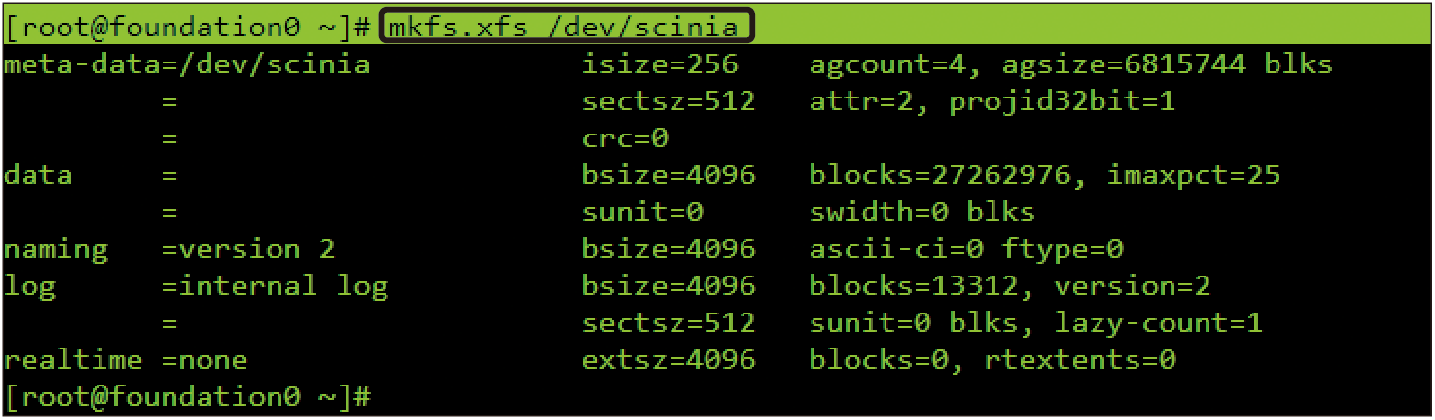Click the realtime =none text
This screenshot has height=420, width=1435.
tap(126, 360)
